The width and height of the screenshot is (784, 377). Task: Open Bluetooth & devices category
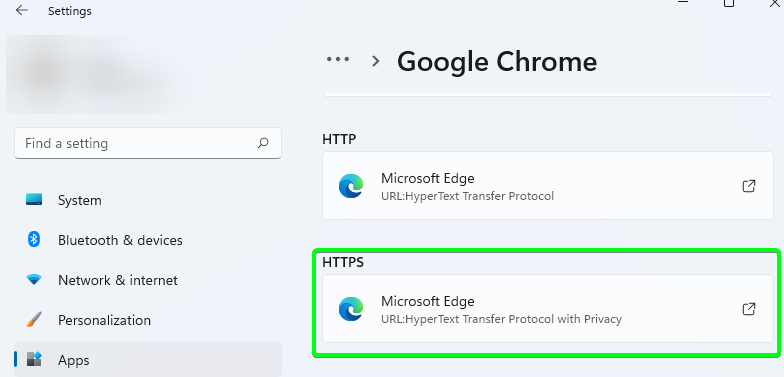point(148,240)
